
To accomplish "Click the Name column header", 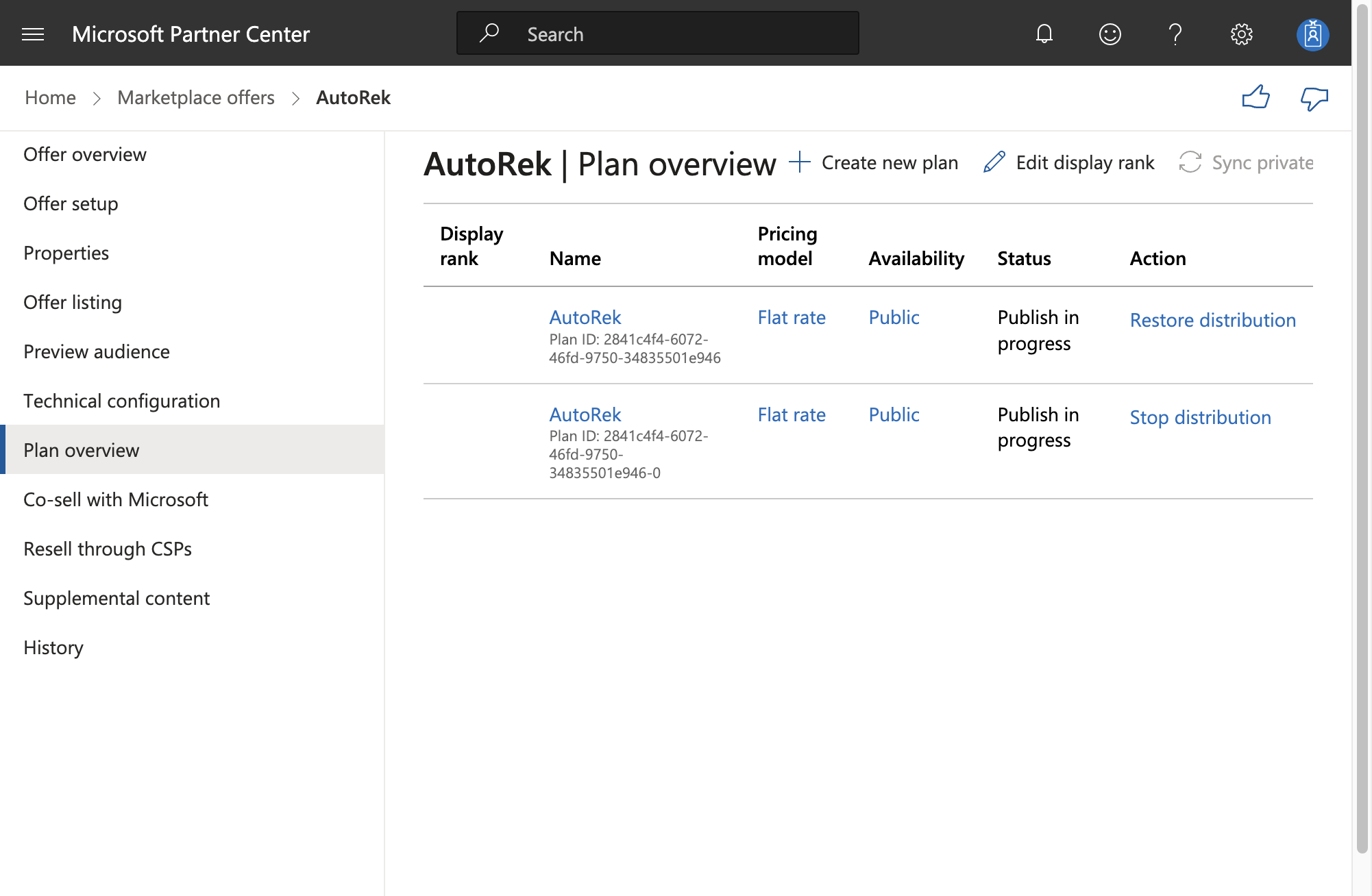I will click(575, 258).
